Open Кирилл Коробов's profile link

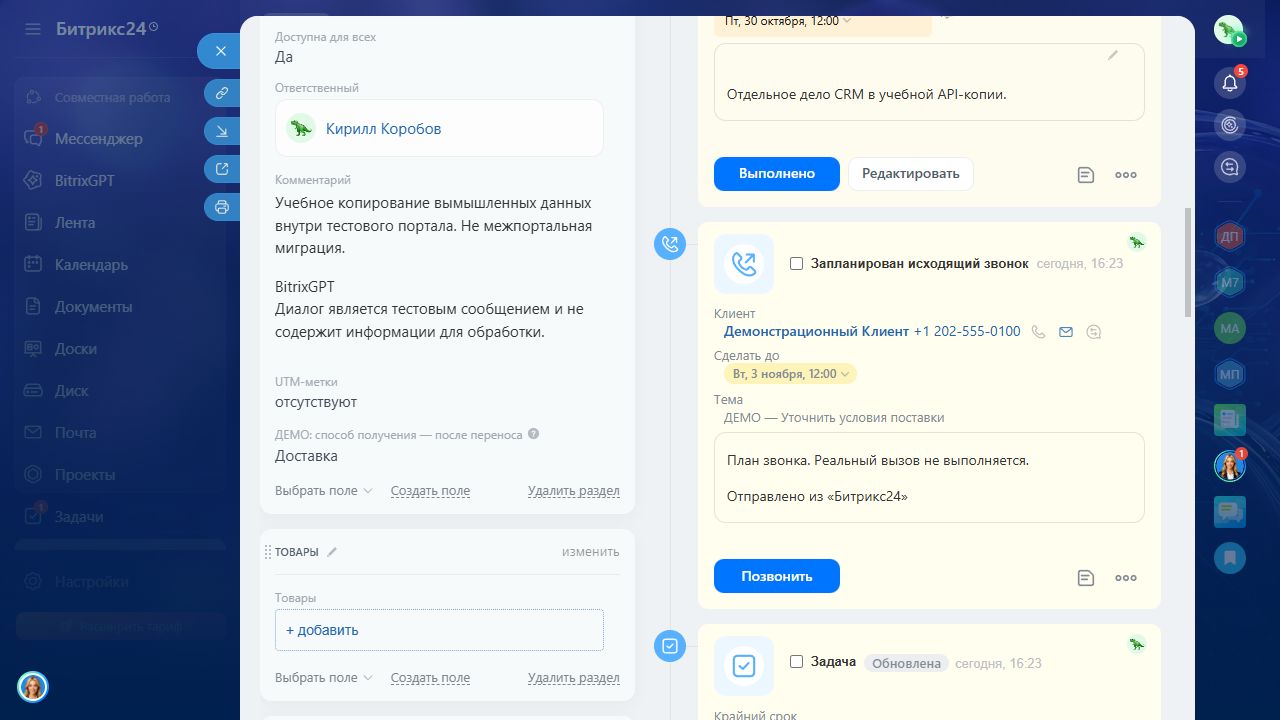point(383,128)
